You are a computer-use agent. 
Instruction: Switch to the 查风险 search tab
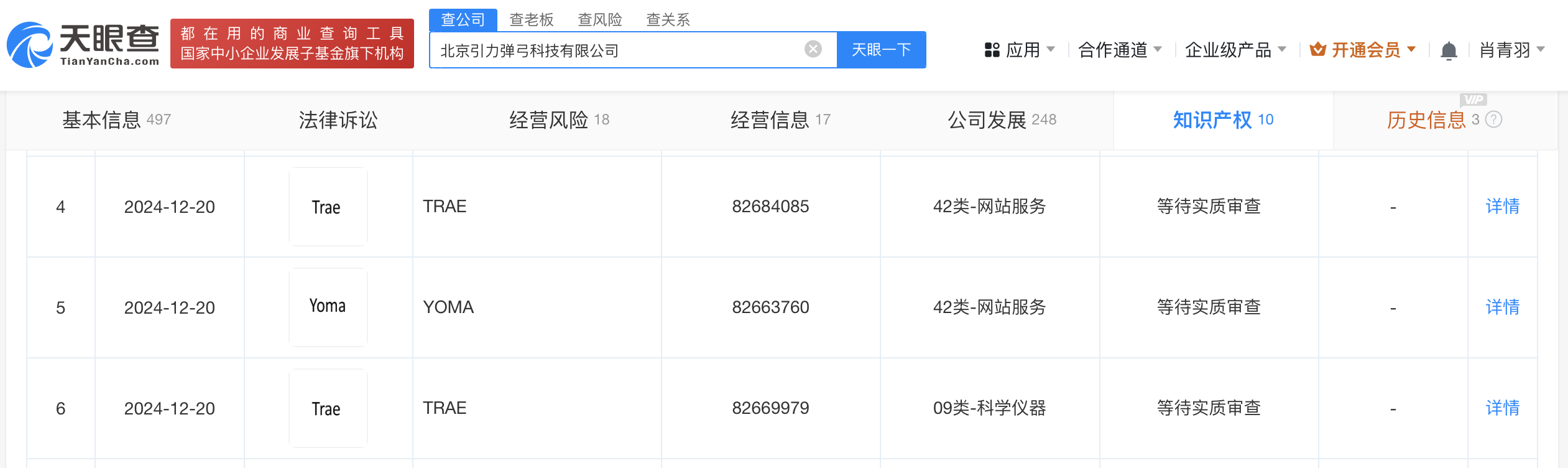599,20
